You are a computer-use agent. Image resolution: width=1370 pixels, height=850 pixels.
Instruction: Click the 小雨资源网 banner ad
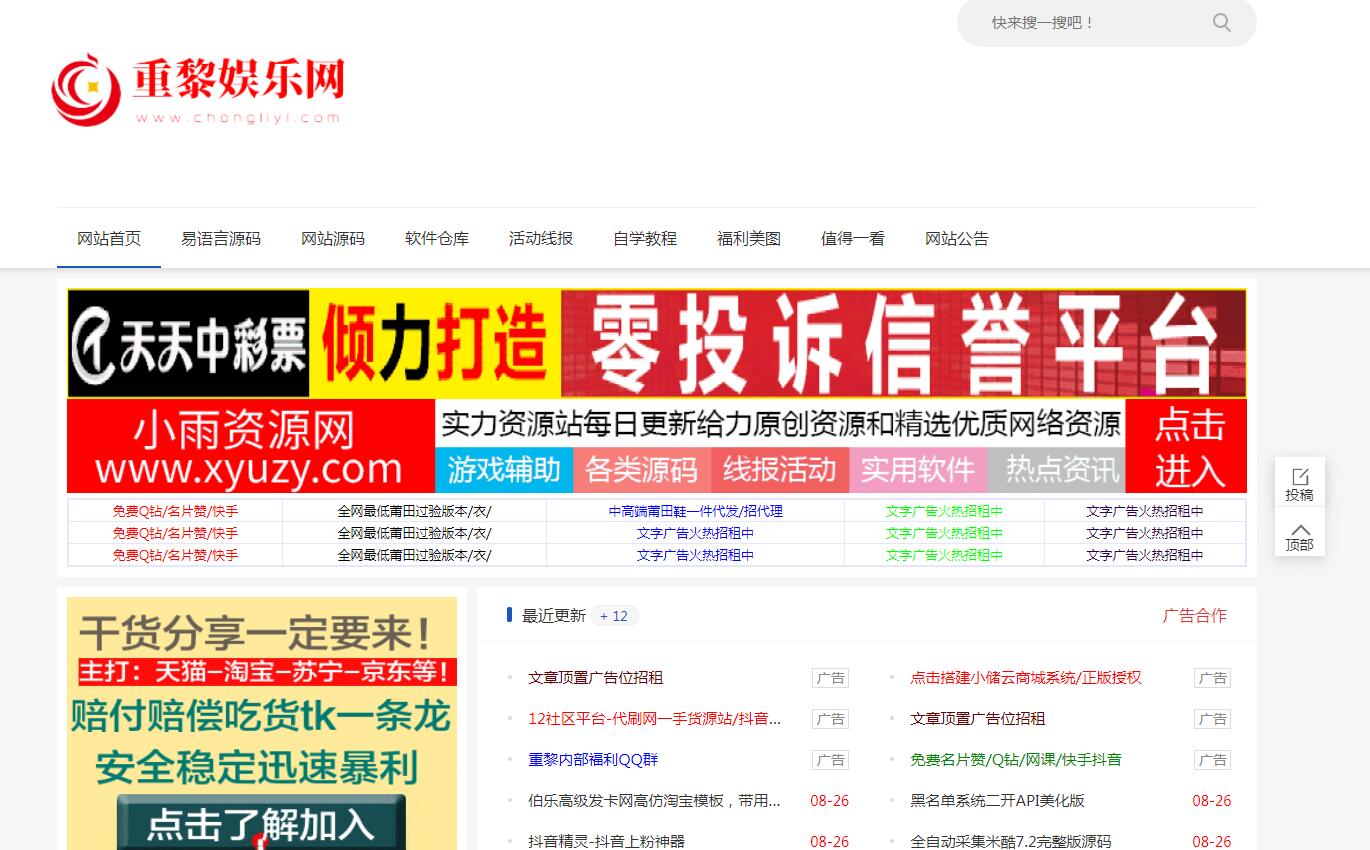(x=657, y=446)
